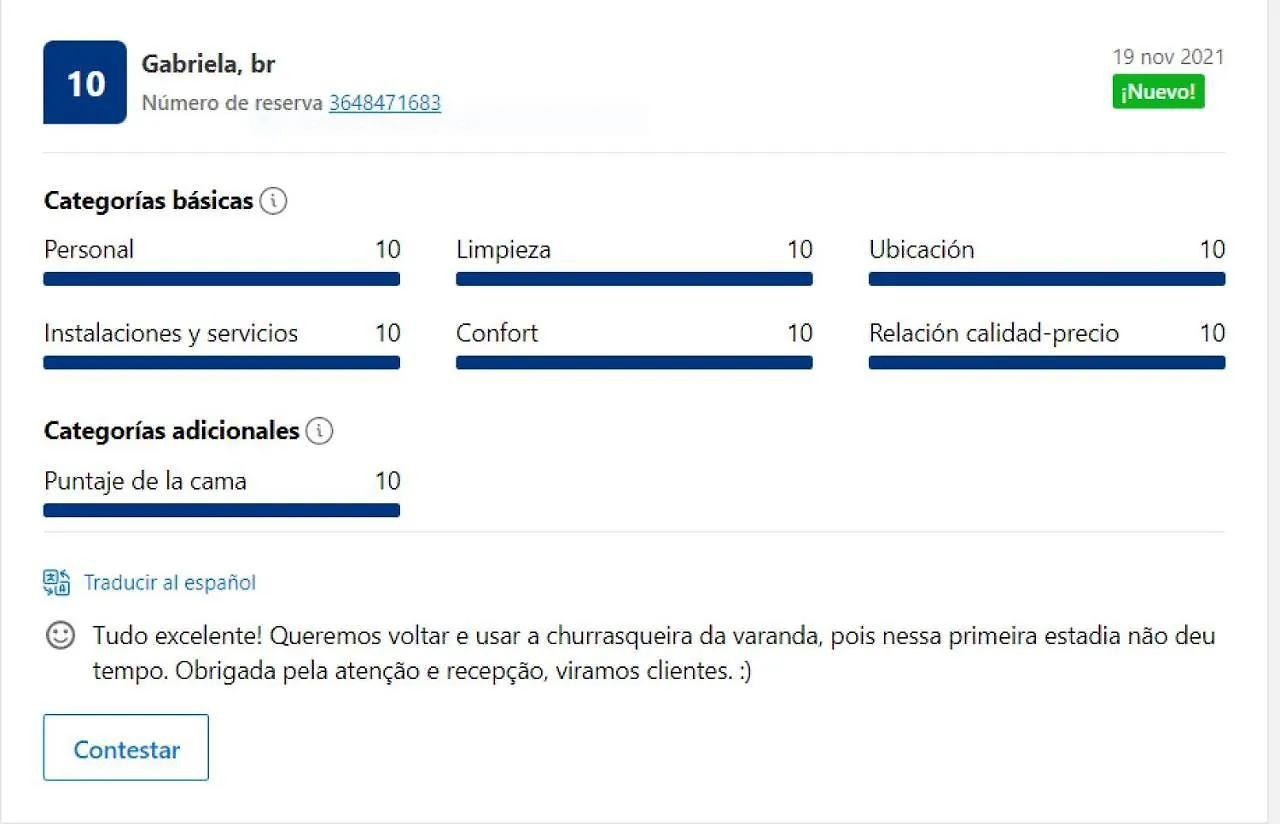Screen dimensions: 1280x824
Task: Open reservation number 3648471683 link
Action: 385,103
